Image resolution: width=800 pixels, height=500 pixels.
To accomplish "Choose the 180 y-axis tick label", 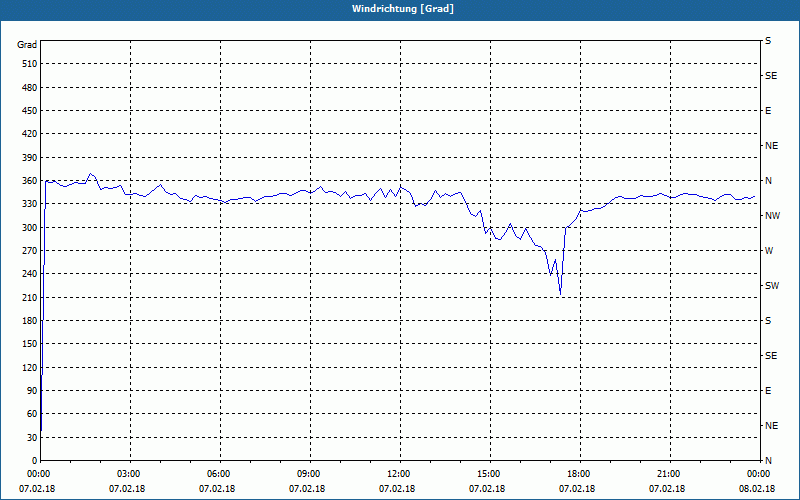I will pos(30,320).
